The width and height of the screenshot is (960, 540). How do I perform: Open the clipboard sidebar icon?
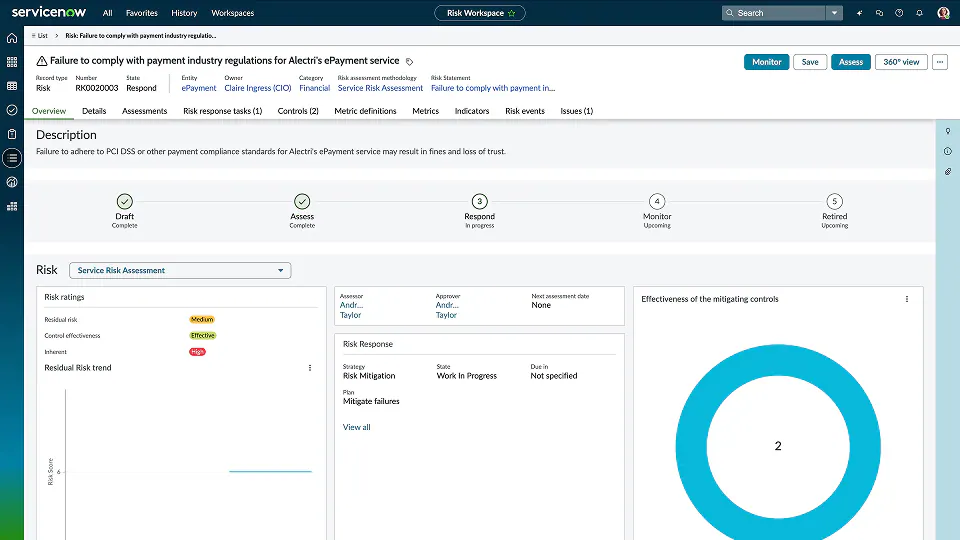[12, 134]
